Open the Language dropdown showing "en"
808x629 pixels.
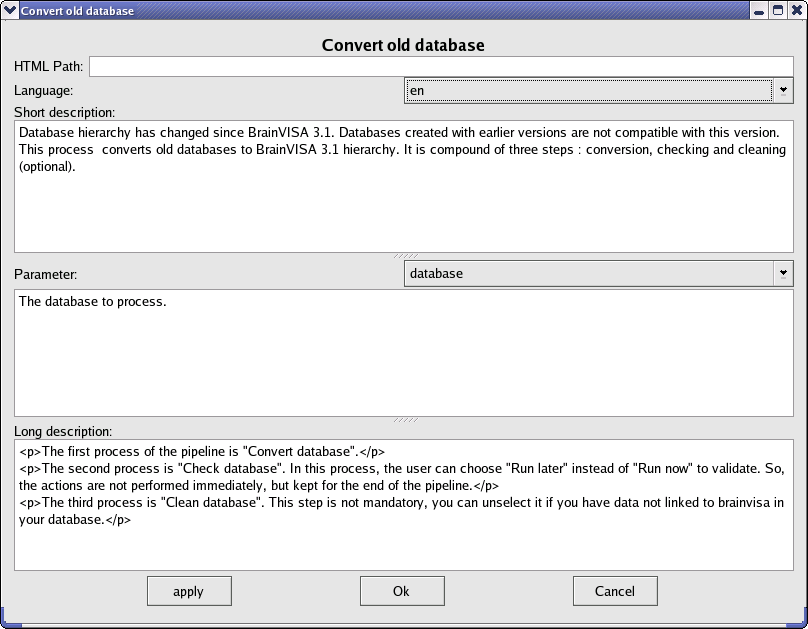[590, 89]
